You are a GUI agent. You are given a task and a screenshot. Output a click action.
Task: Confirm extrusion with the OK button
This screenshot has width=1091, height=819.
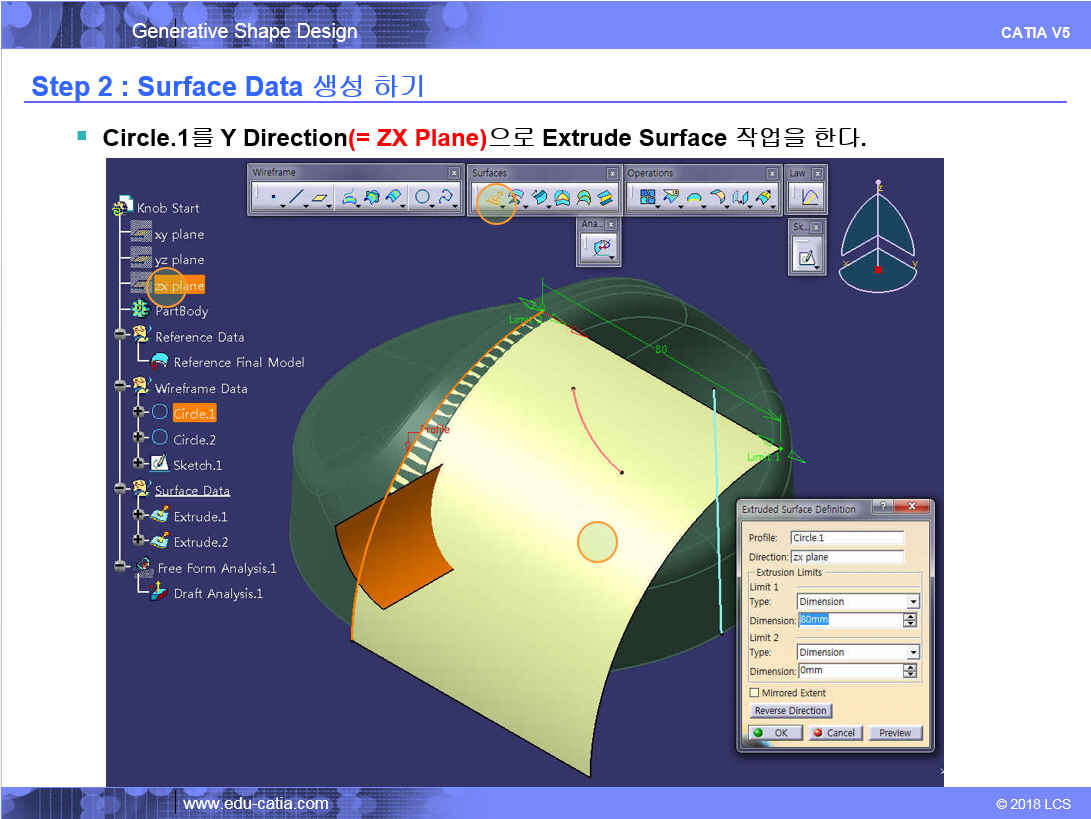[x=774, y=733]
